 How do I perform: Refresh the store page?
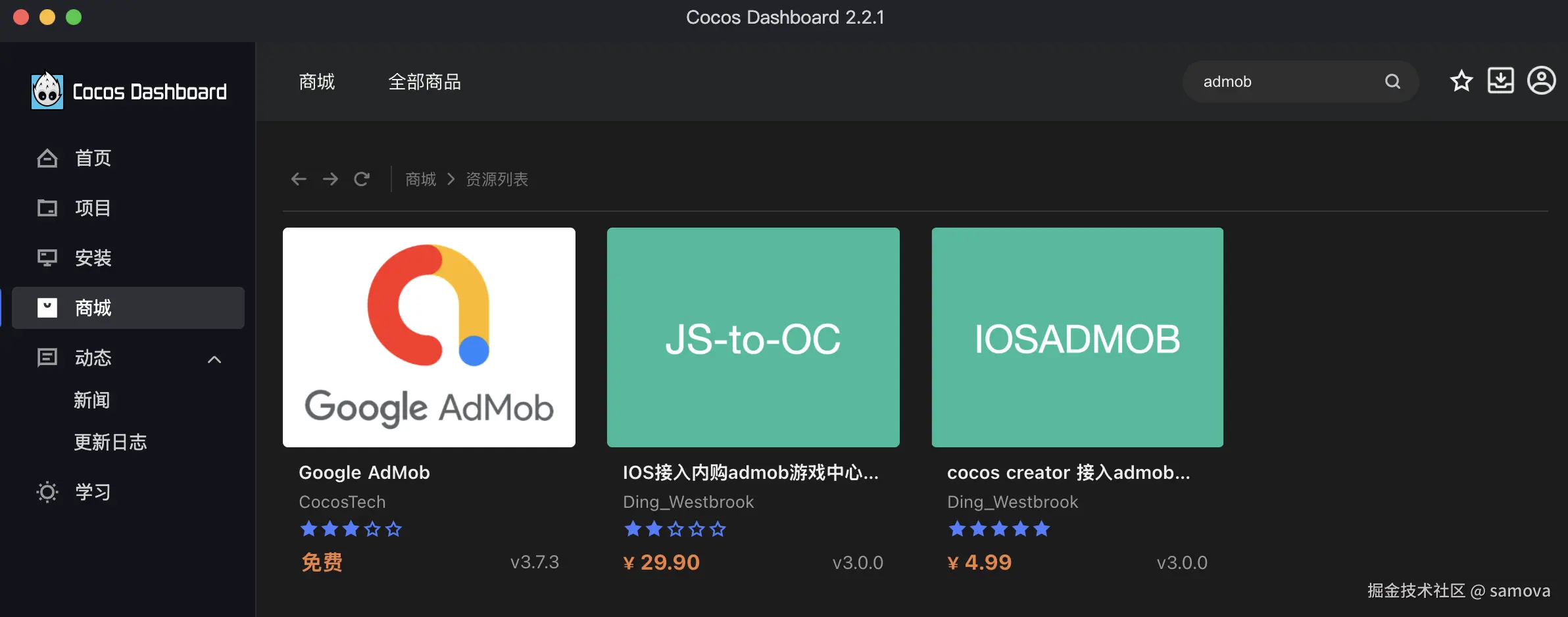click(362, 178)
